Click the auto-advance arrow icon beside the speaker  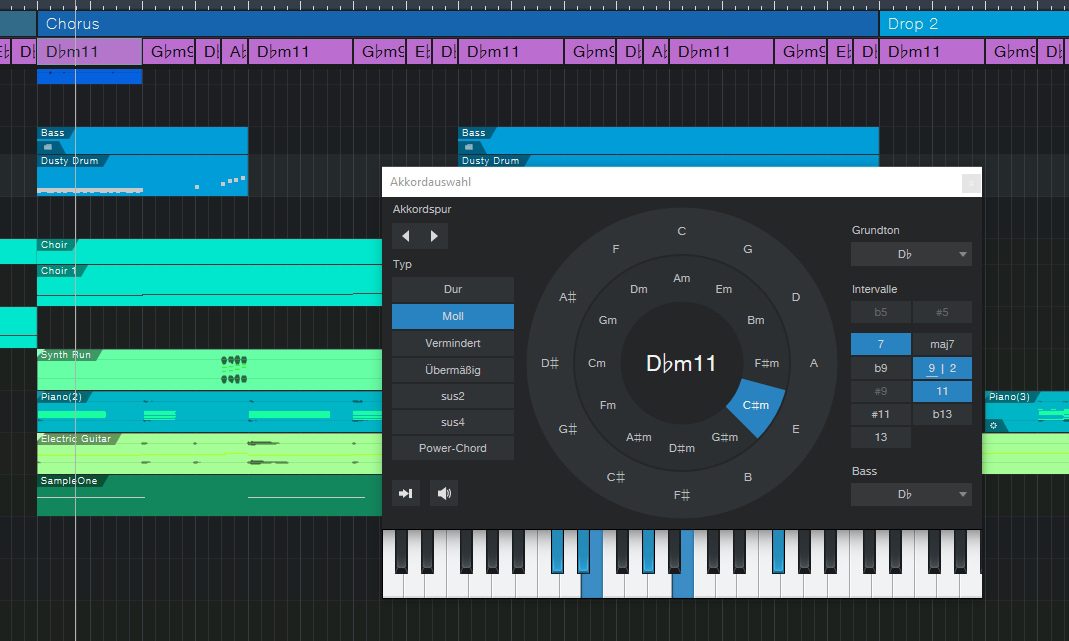[x=405, y=493]
